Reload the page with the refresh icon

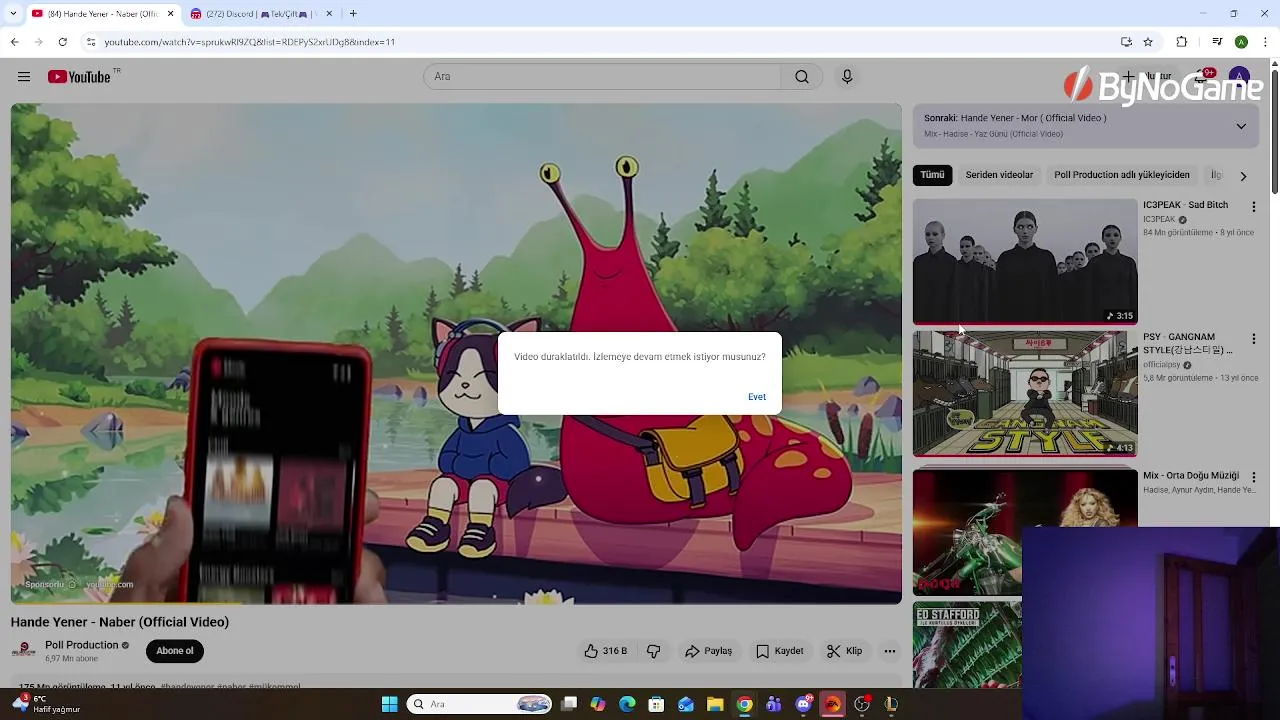(x=62, y=42)
